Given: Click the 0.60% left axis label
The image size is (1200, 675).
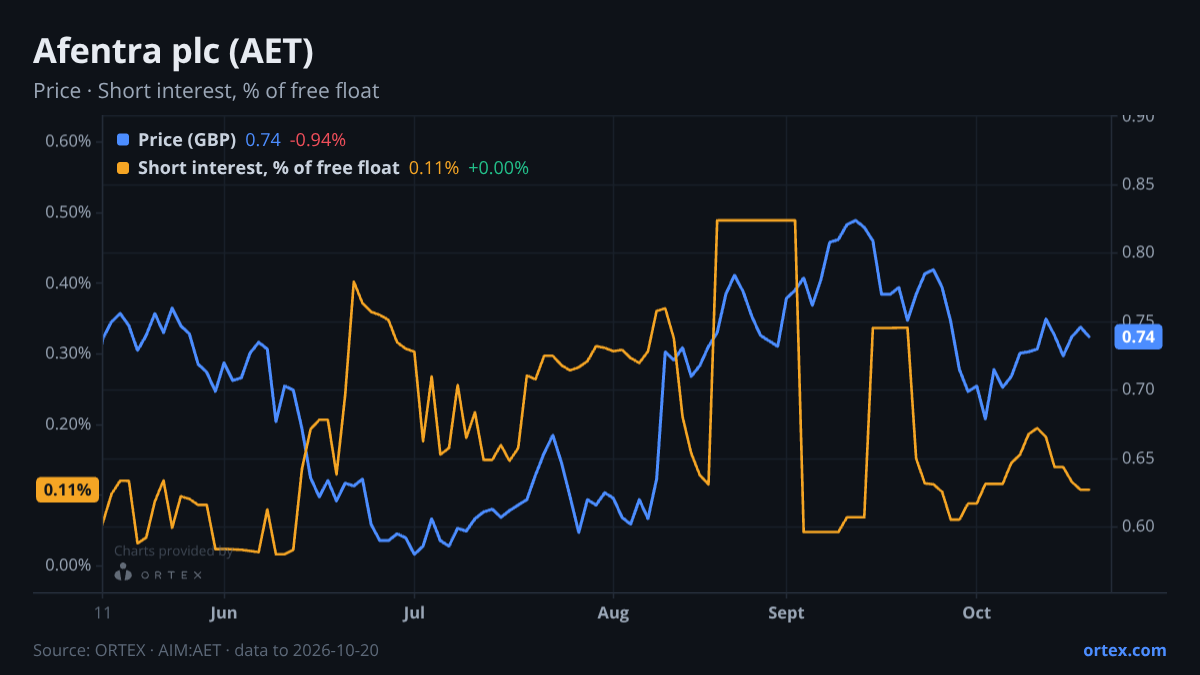Looking at the screenshot, I should coord(68,141).
